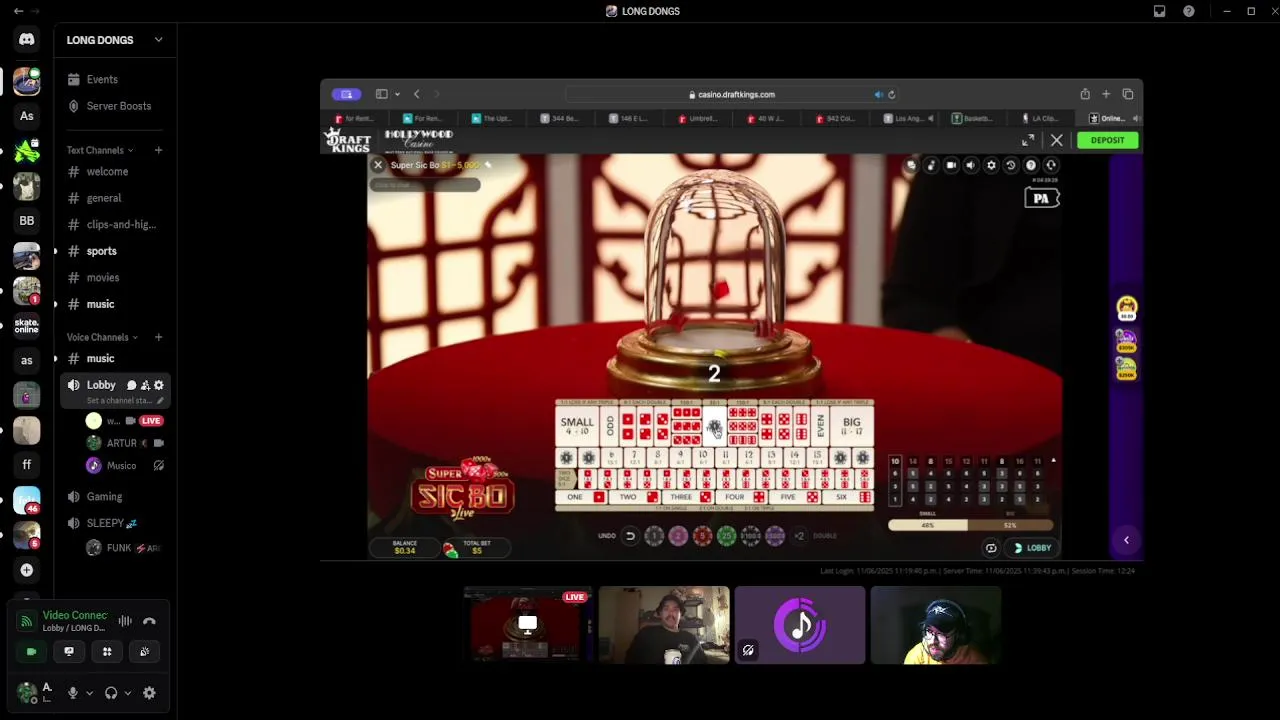Open streamer's LIVE stream thumbnail

point(527,624)
